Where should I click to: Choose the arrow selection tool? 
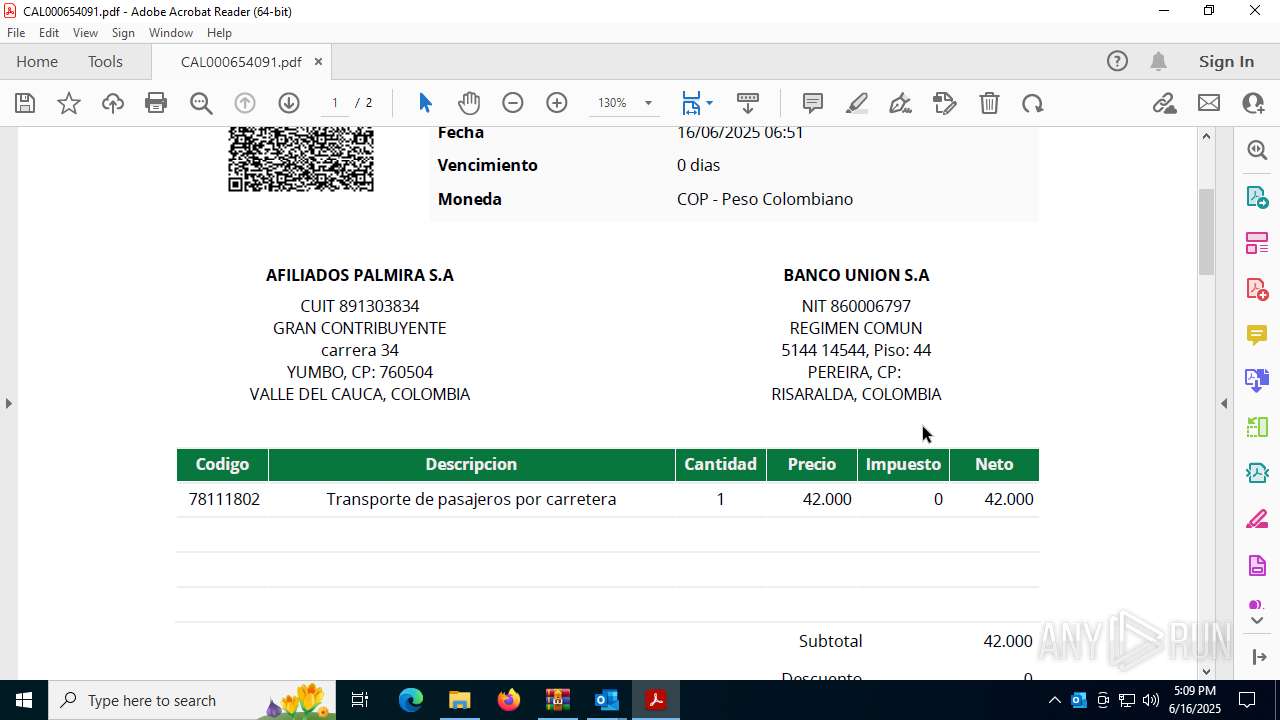[x=425, y=103]
